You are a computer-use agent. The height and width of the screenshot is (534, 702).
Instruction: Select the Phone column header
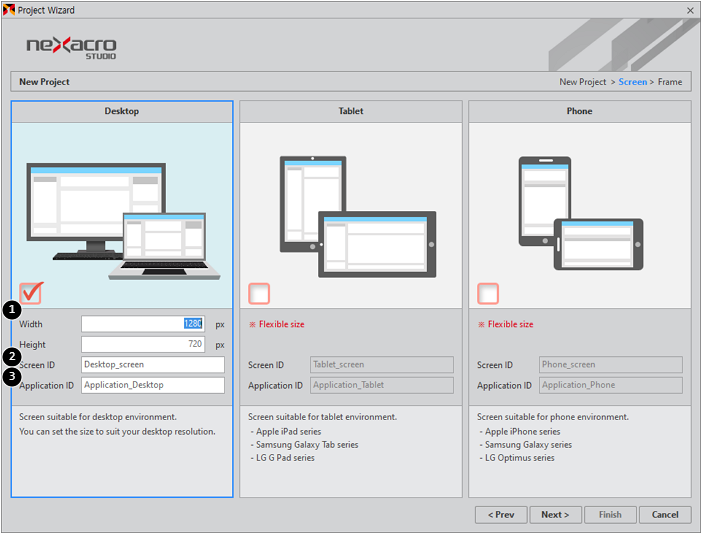pyautogui.click(x=579, y=111)
